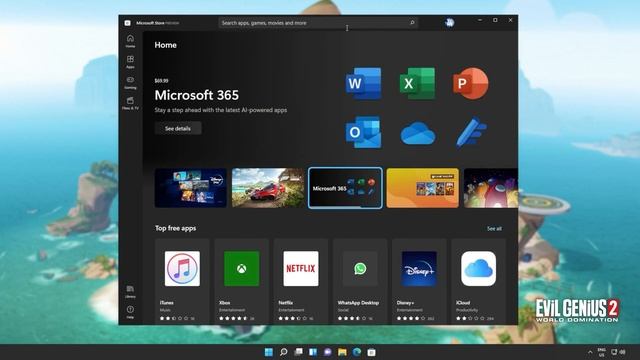Click the Word icon in hero banner
This screenshot has height=360, width=640.
[363, 83]
